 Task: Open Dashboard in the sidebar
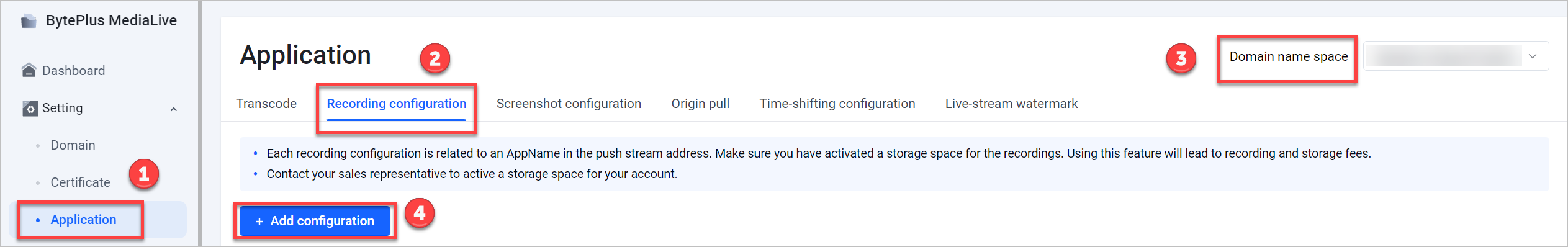point(73,71)
